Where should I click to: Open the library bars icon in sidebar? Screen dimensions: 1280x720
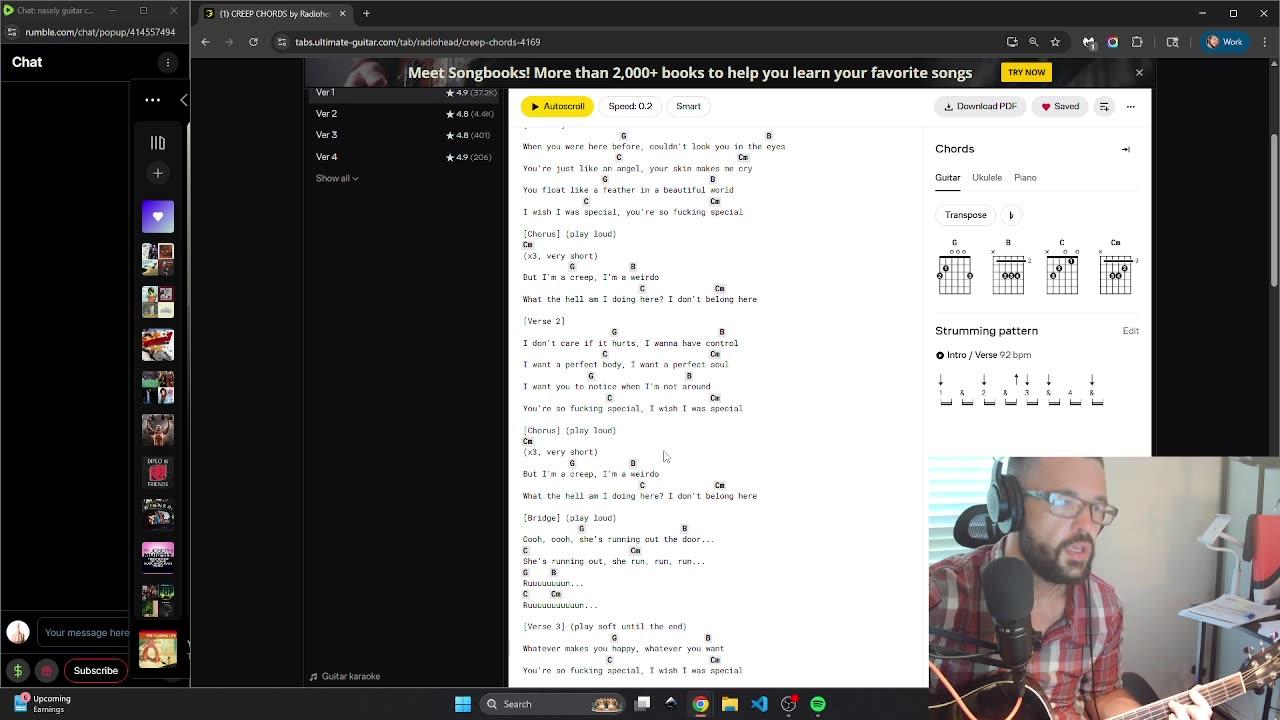tap(157, 143)
